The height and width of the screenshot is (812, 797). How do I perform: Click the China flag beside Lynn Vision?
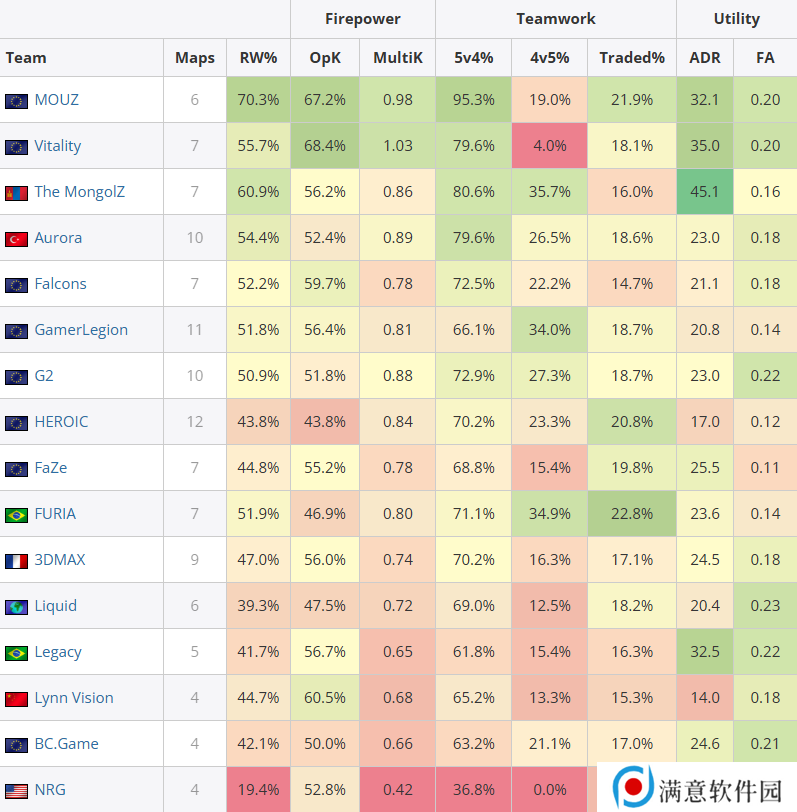click(16, 700)
